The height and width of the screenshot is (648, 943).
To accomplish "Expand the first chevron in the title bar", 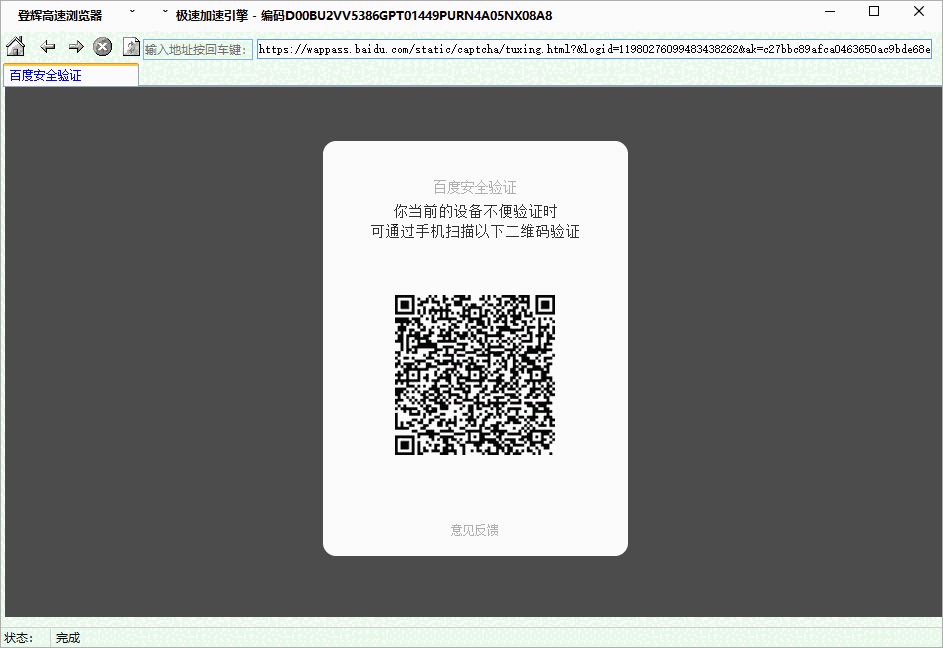I will pos(131,13).
